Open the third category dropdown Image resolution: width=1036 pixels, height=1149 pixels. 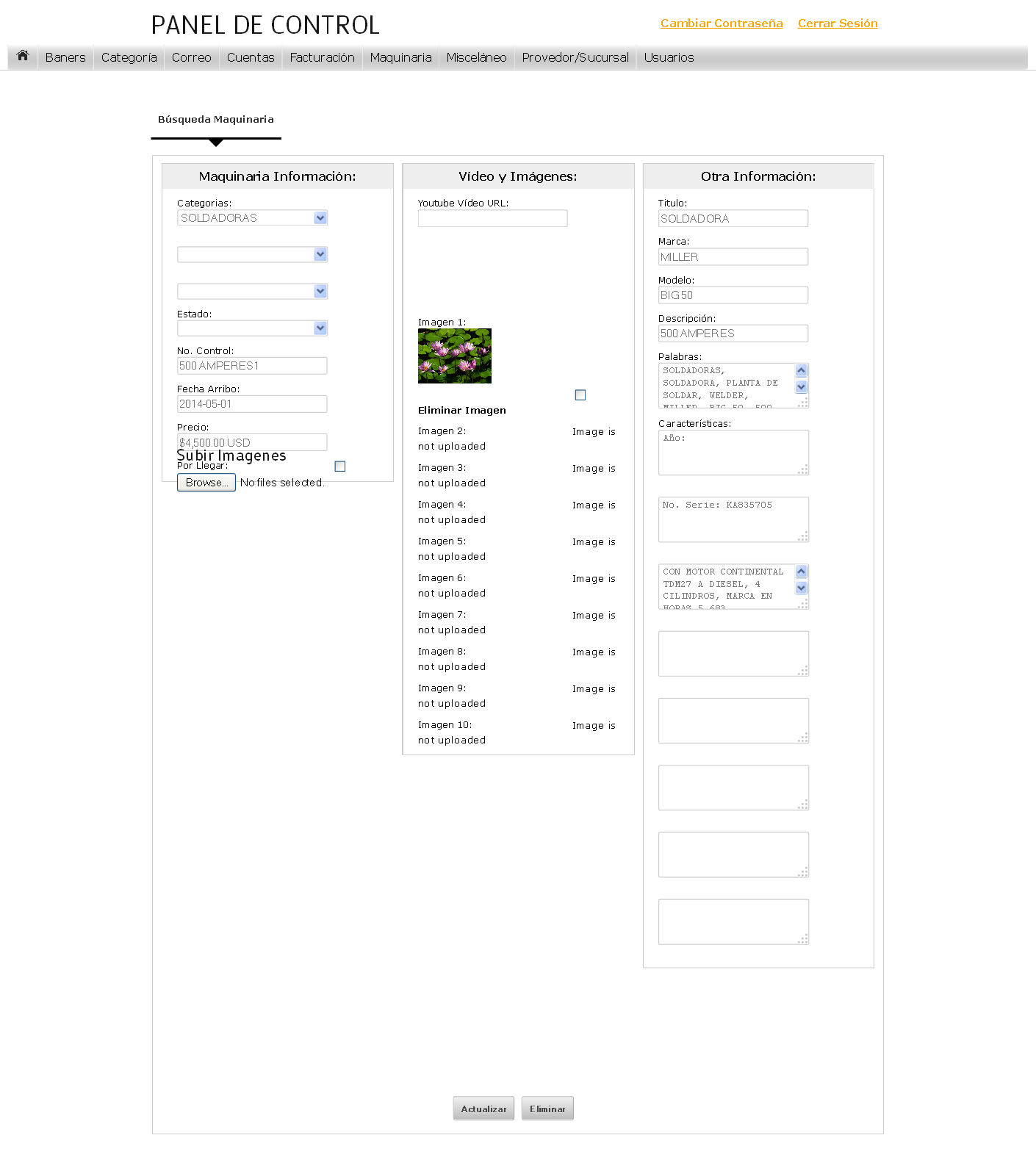tap(252, 292)
